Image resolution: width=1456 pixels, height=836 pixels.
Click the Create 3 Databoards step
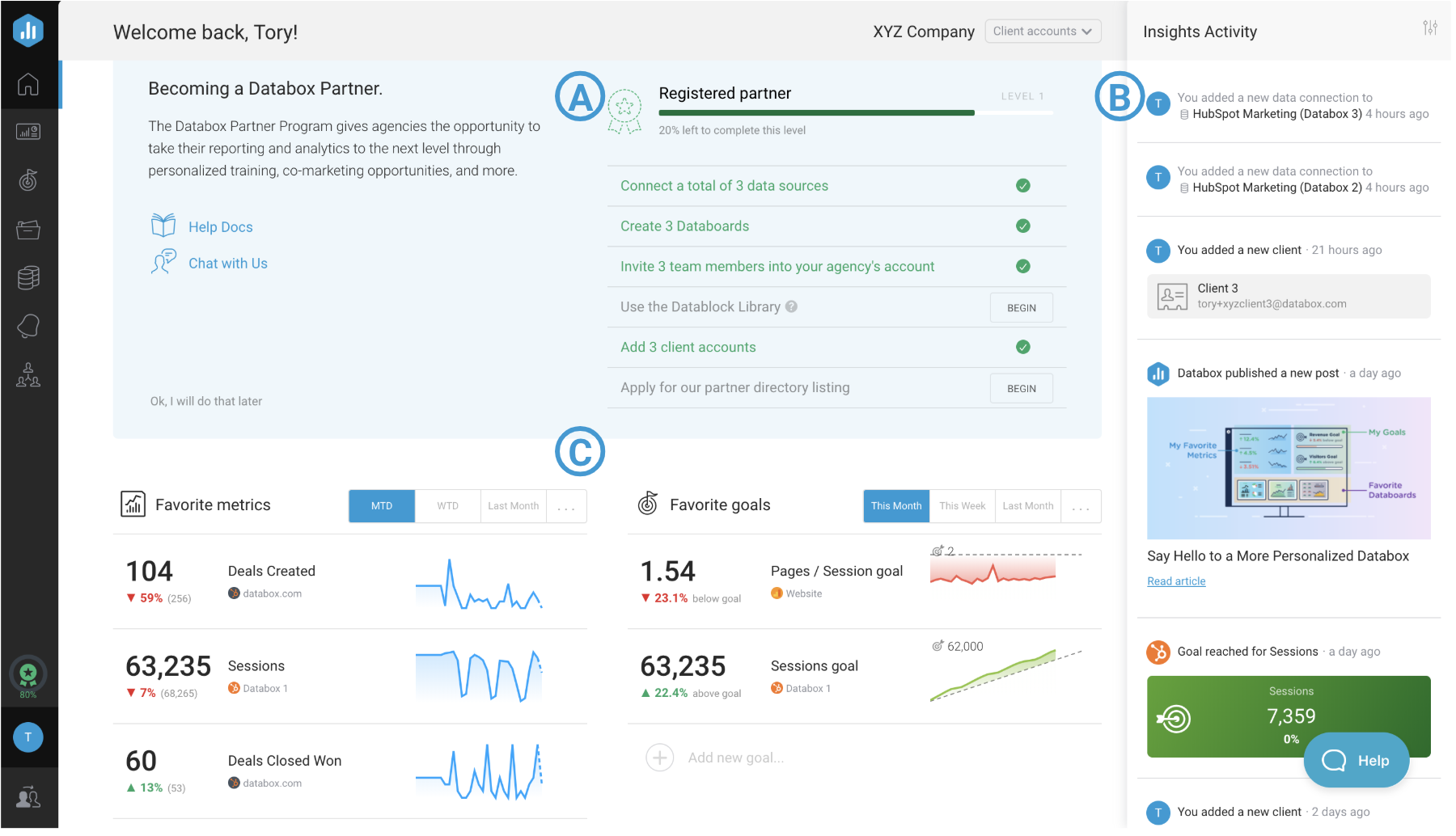(x=684, y=226)
